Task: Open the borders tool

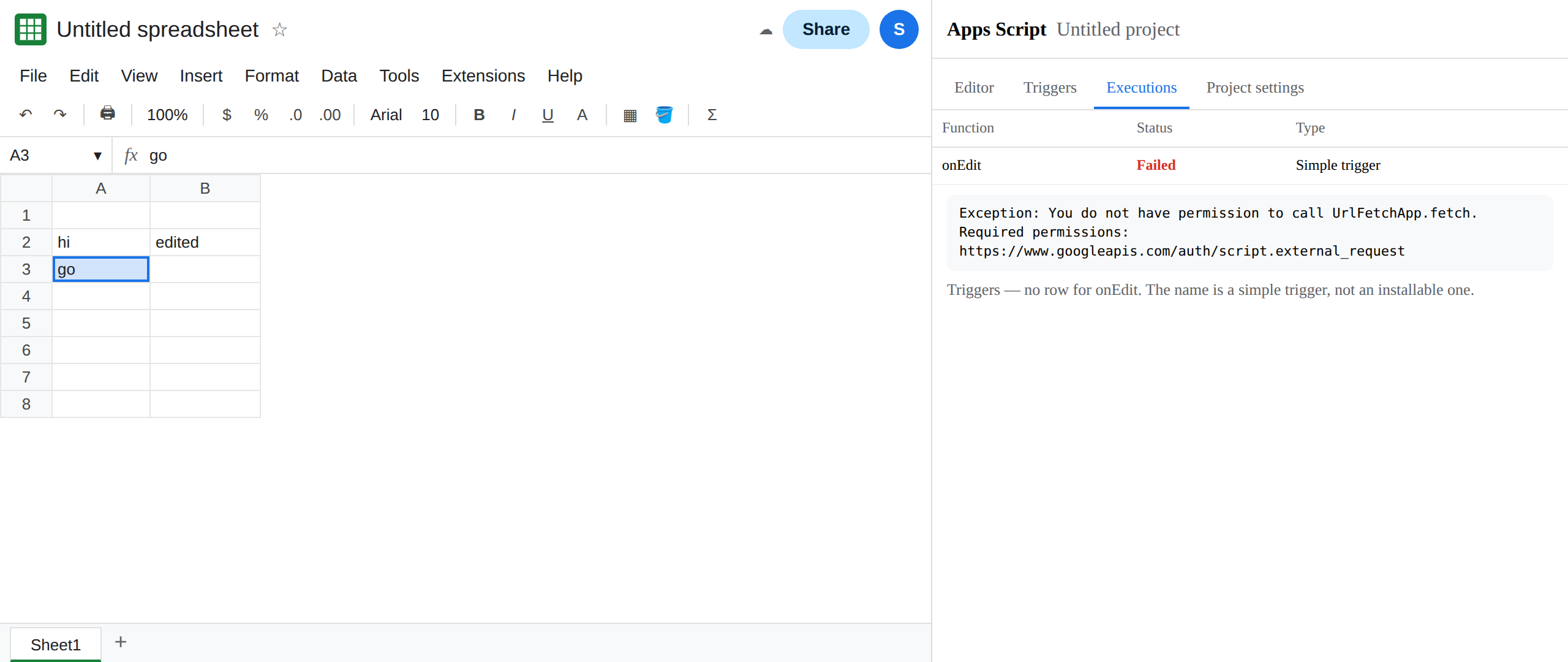Action: [x=630, y=115]
